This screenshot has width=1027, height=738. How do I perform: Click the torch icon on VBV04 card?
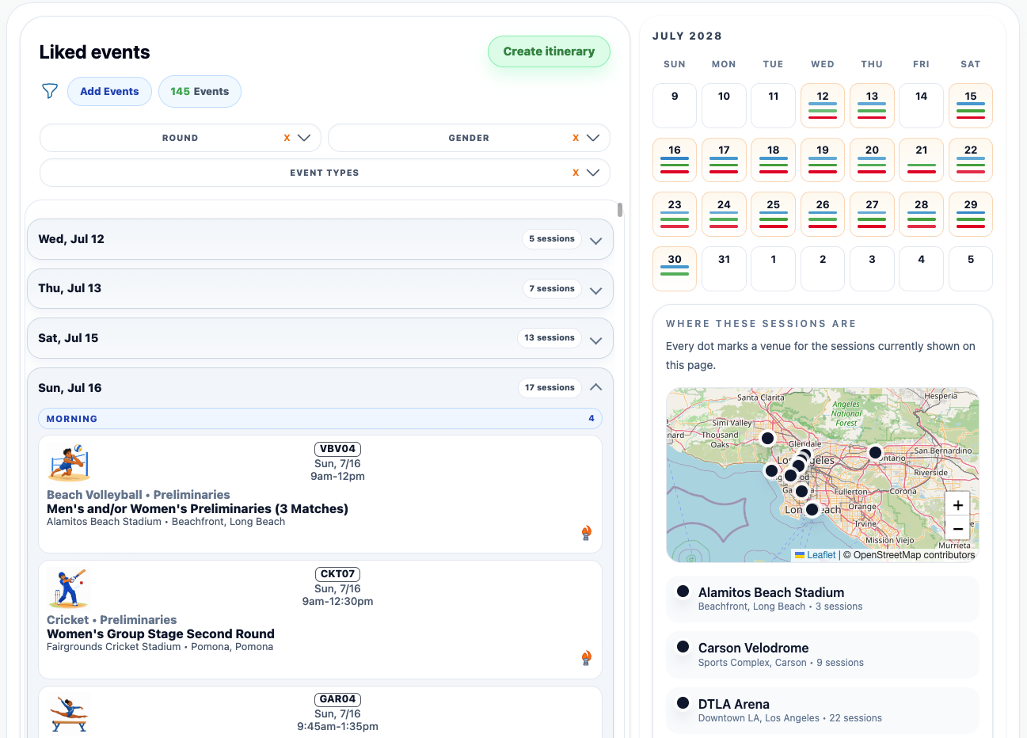pos(586,533)
